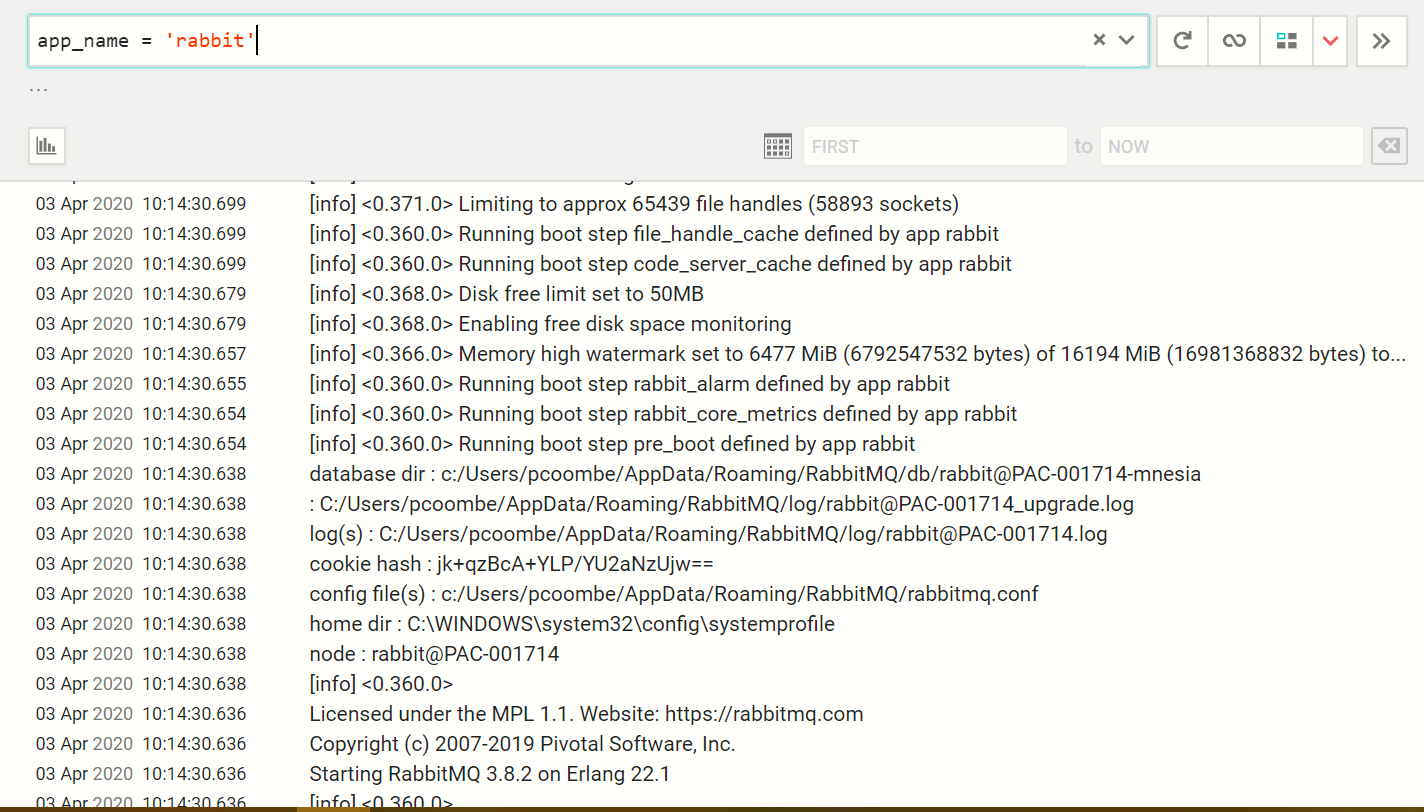Clear the query using the X icon
Image resolution: width=1424 pixels, height=812 pixels.
pyautogui.click(x=1098, y=40)
